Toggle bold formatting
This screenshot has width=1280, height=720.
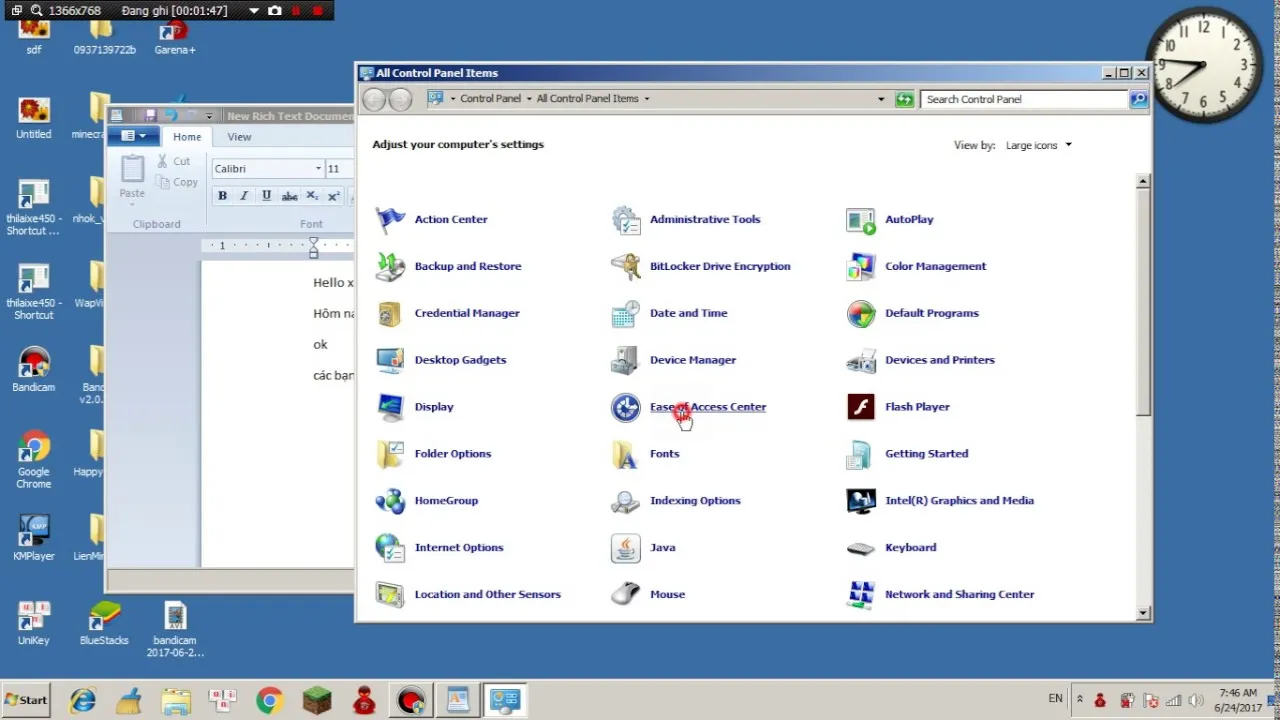(x=222, y=195)
